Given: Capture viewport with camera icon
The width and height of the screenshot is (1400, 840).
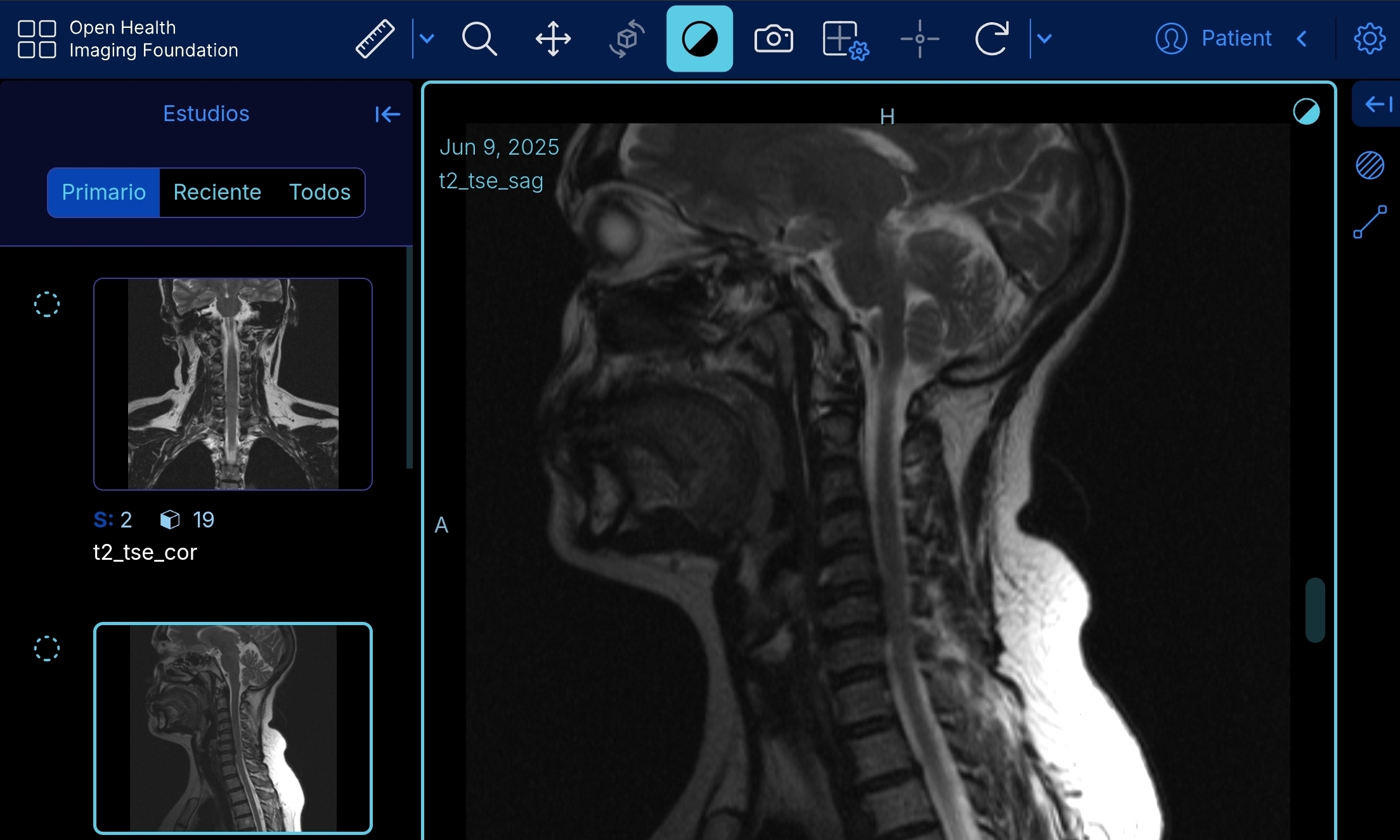Looking at the screenshot, I should 773,39.
